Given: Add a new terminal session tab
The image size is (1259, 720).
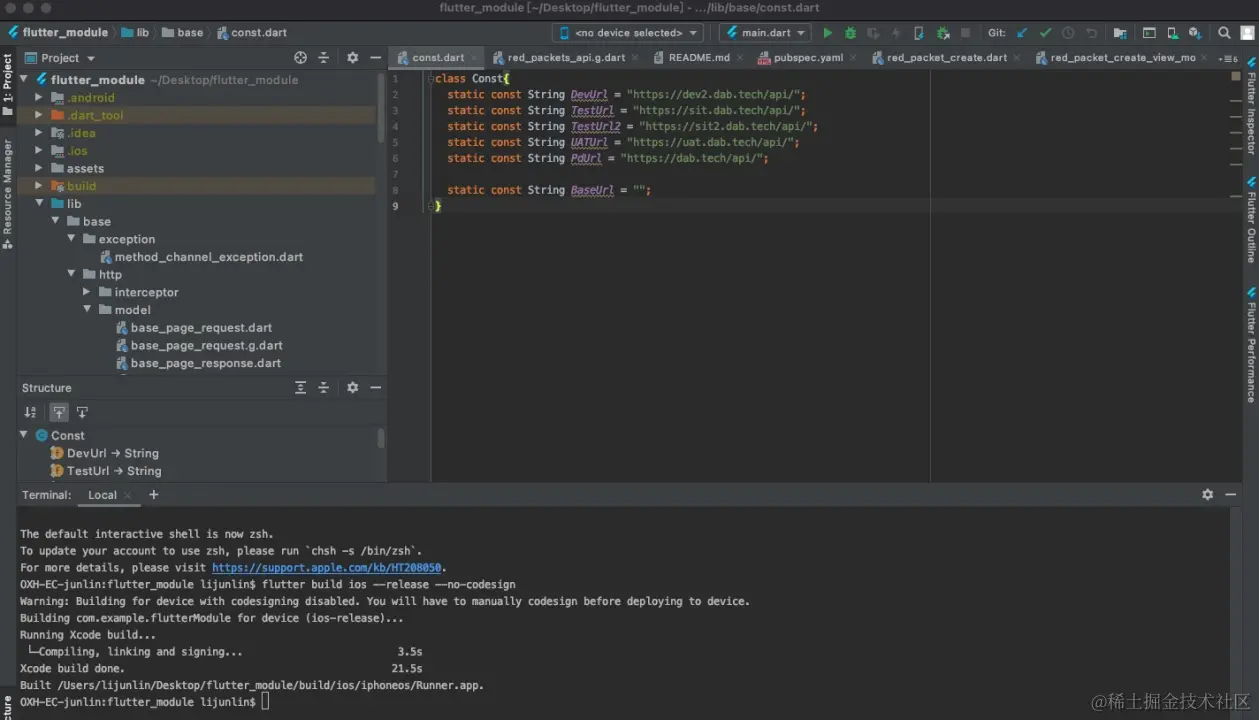Looking at the screenshot, I should tap(154, 495).
